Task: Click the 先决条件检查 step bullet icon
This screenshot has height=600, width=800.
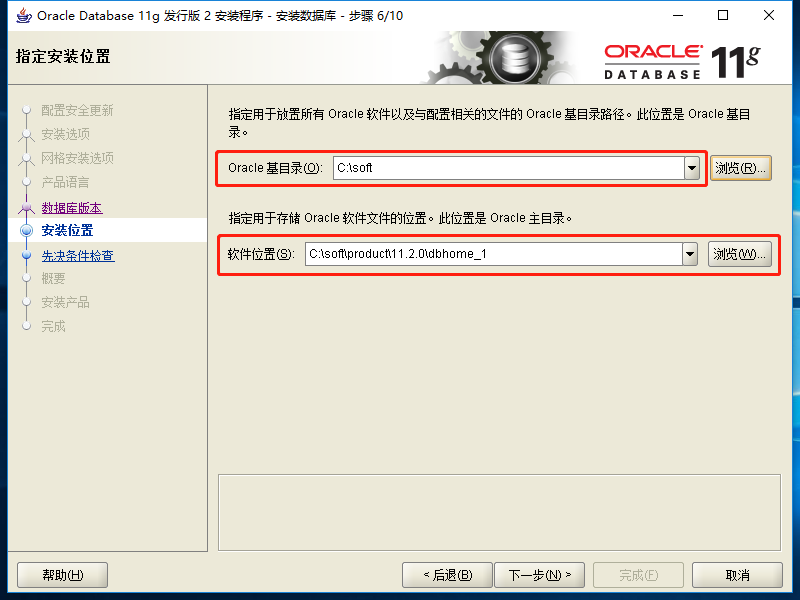Action: (27, 256)
